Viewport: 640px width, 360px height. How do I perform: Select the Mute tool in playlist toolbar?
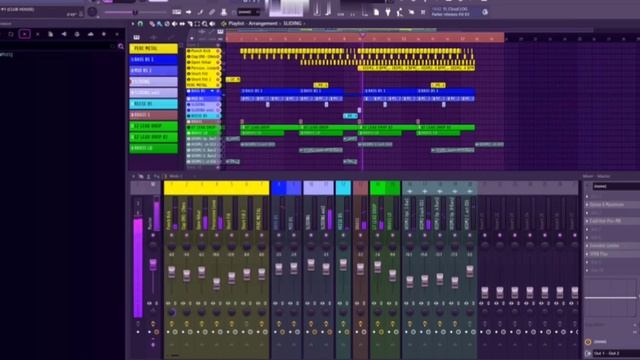click(175, 24)
